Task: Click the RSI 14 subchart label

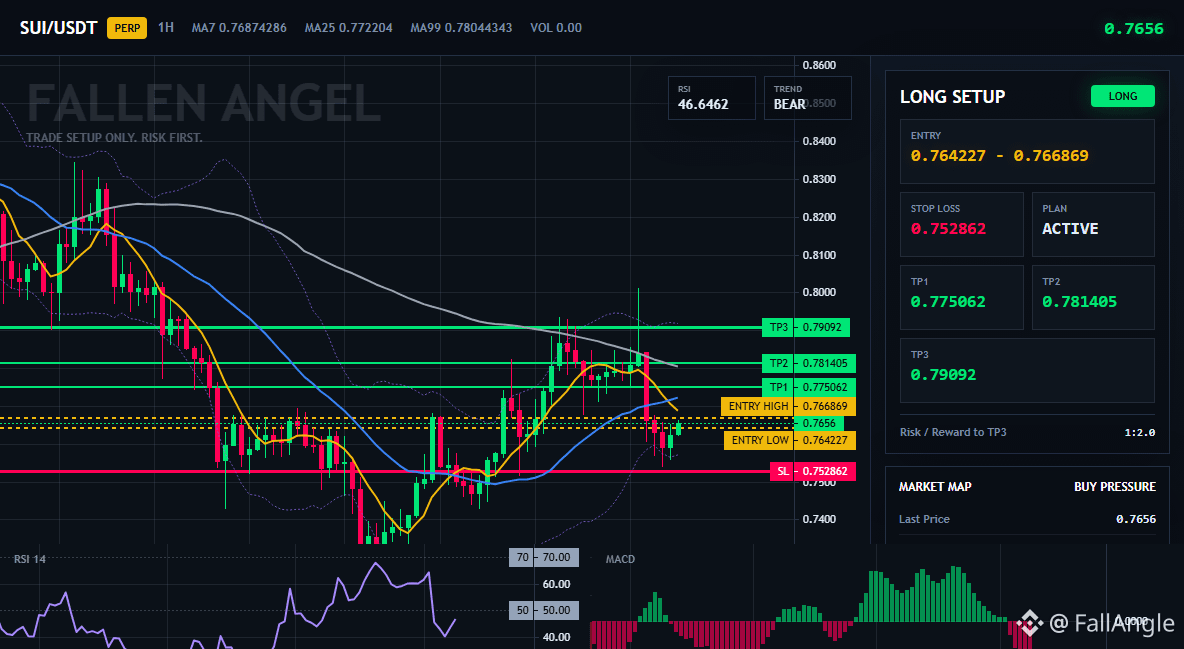Action: (x=29, y=559)
